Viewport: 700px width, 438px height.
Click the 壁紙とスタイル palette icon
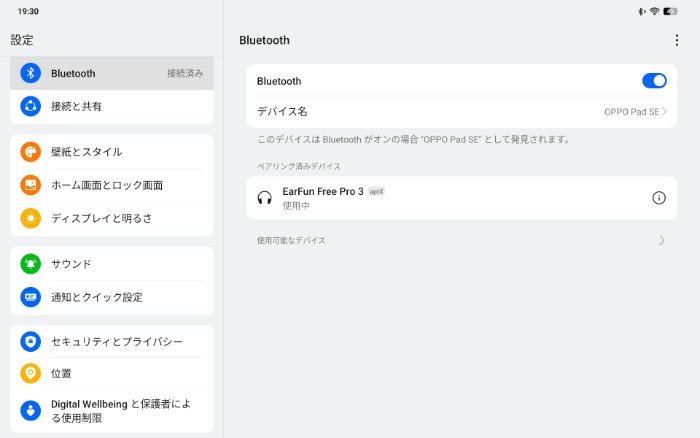(x=30, y=152)
